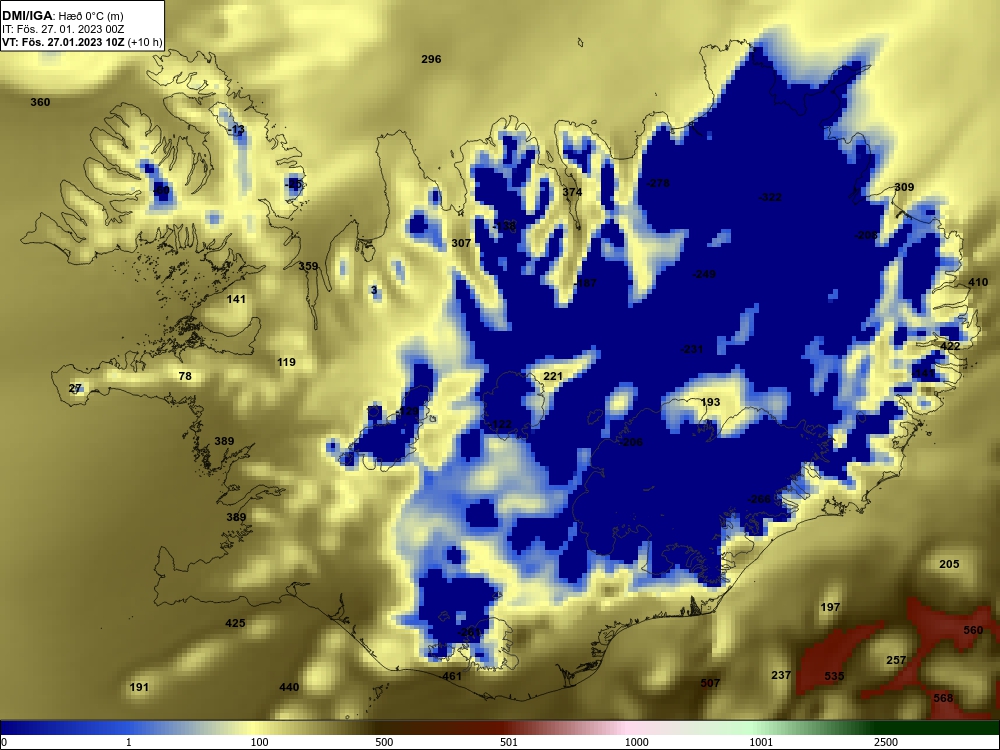
Task: Click the map value 257
Action: 896,661
